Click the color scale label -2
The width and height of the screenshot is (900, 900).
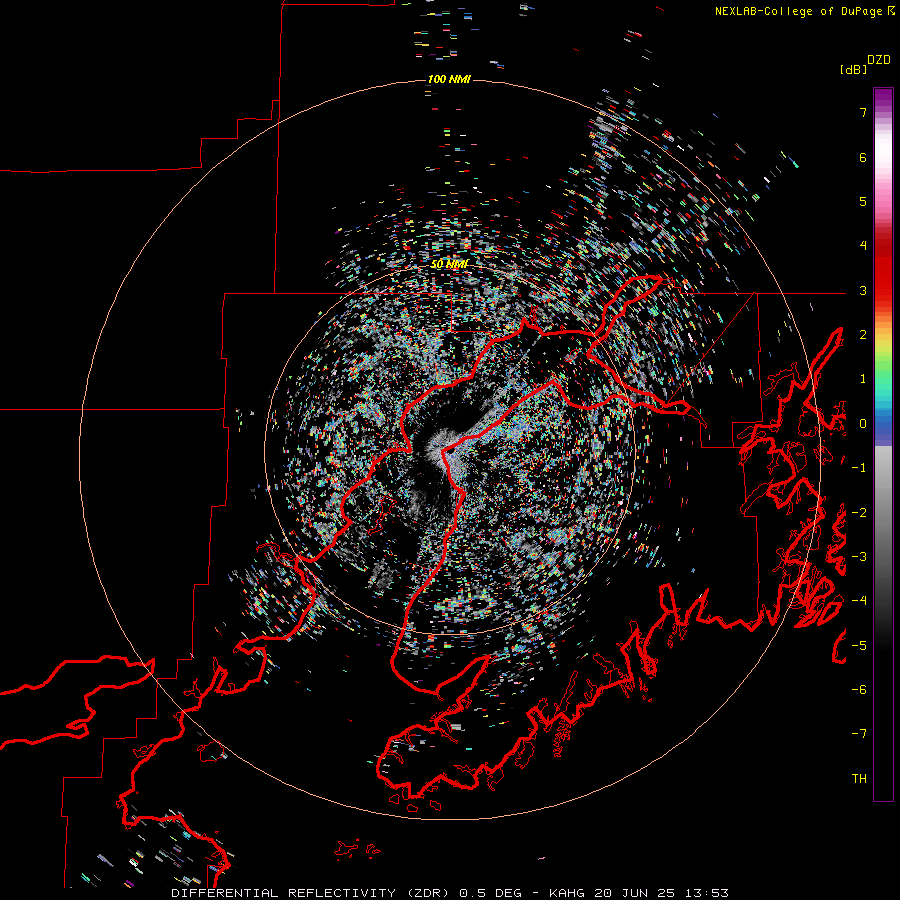(859, 513)
